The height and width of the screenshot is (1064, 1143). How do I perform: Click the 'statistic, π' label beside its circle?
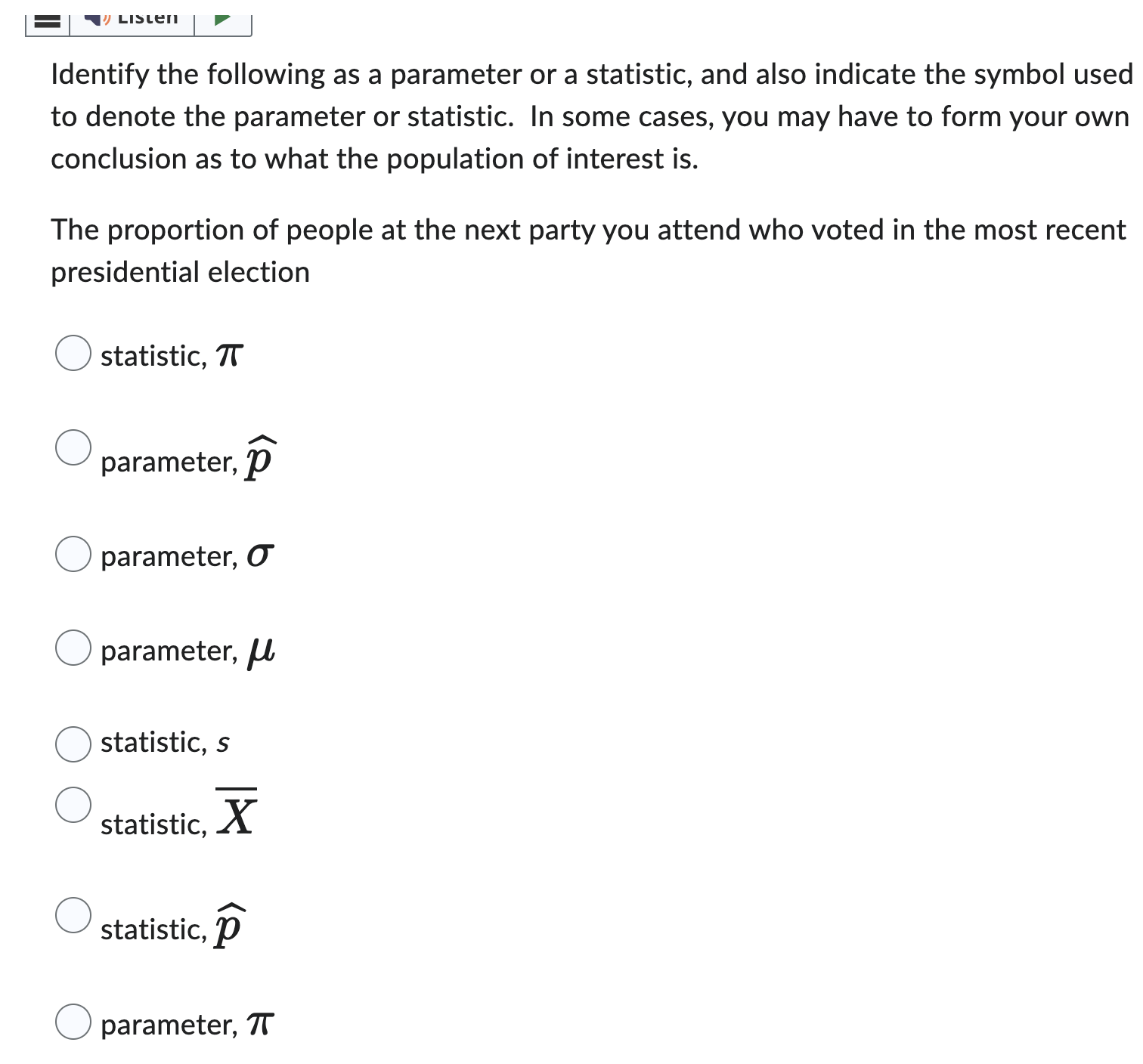pyautogui.click(x=169, y=354)
